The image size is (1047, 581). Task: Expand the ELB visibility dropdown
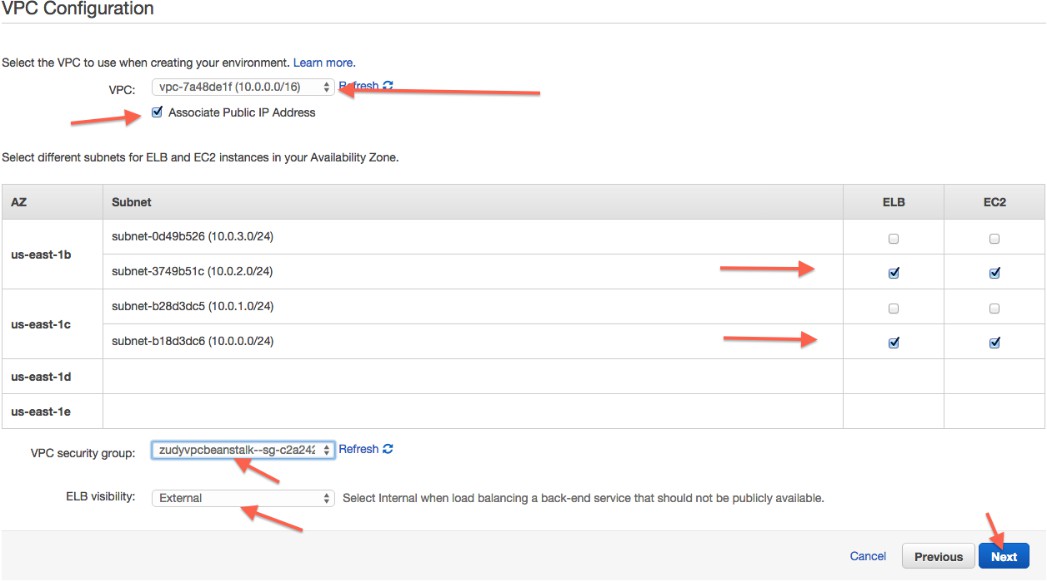pos(243,498)
